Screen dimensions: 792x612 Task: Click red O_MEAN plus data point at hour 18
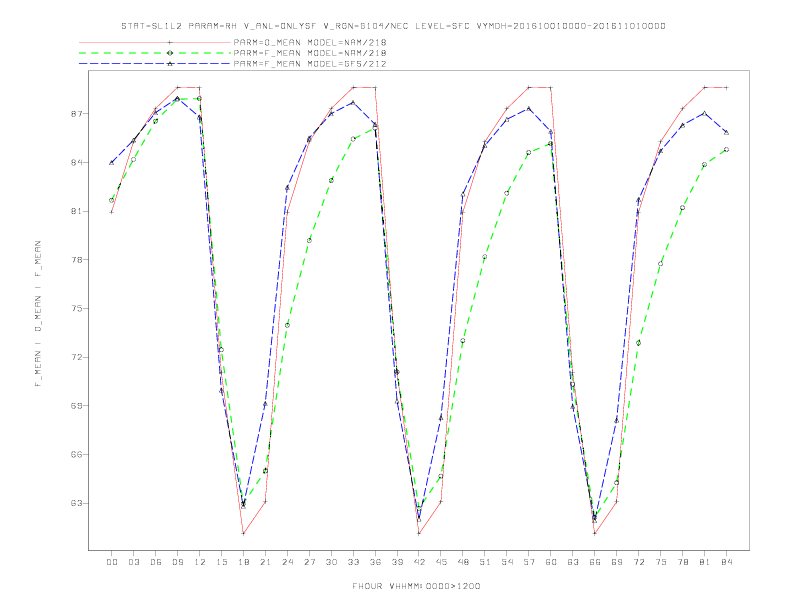[x=243, y=533]
